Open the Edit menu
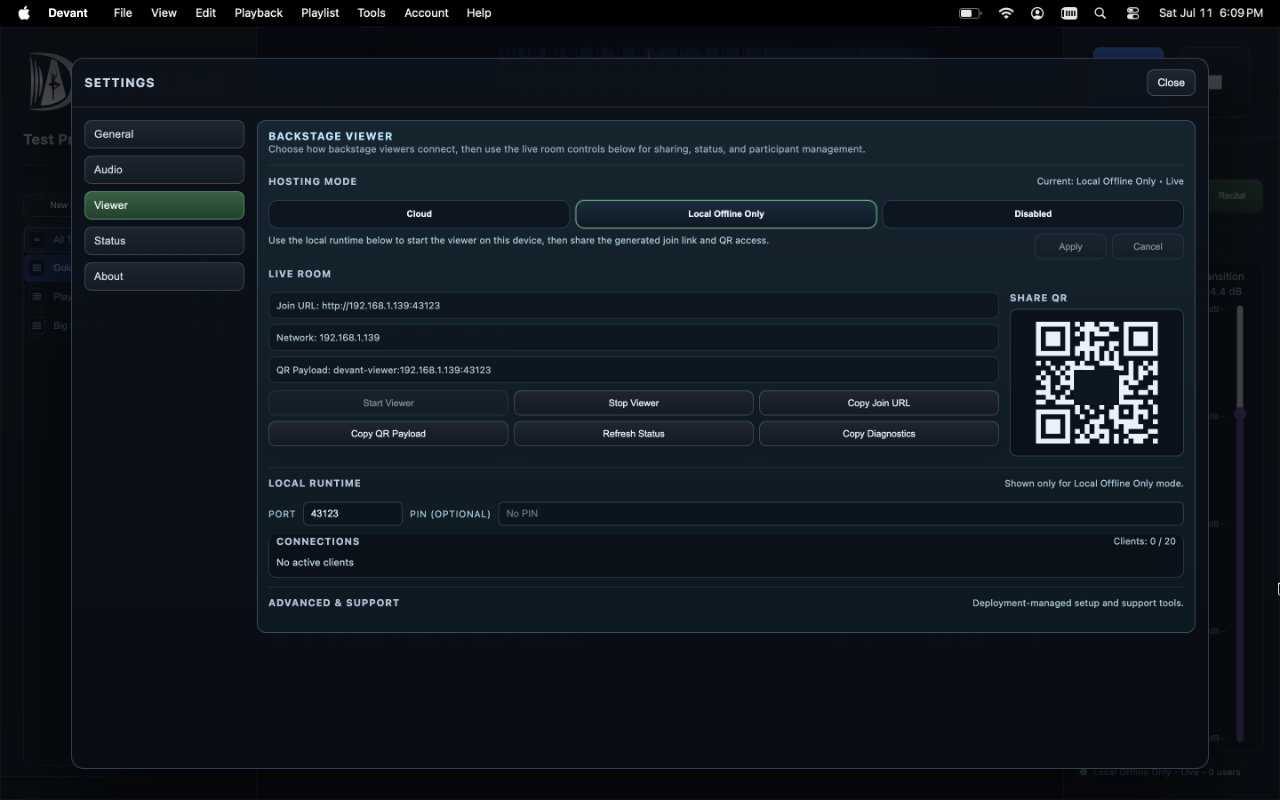 tap(206, 13)
